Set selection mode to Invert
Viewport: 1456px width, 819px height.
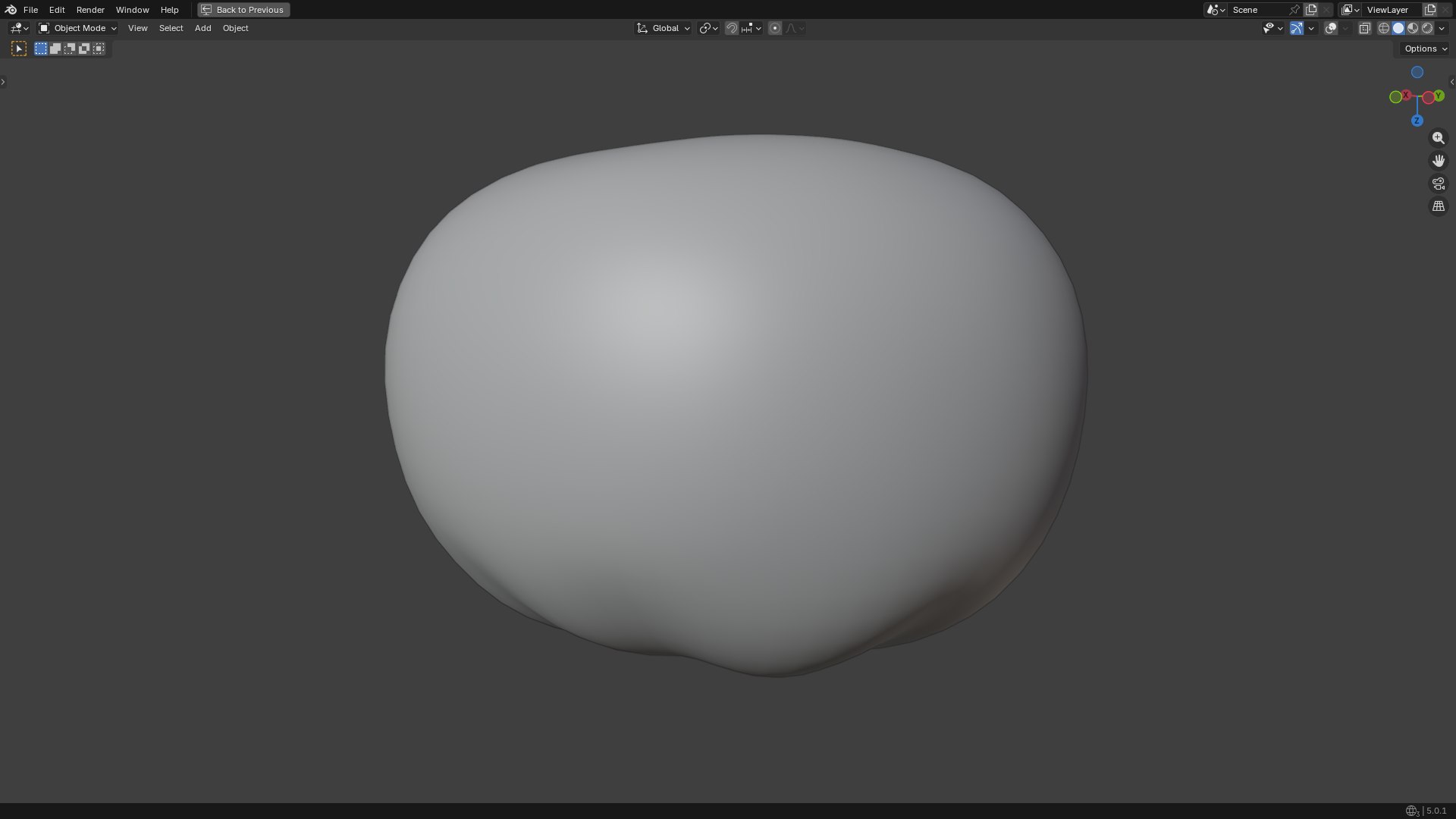tap(84, 49)
